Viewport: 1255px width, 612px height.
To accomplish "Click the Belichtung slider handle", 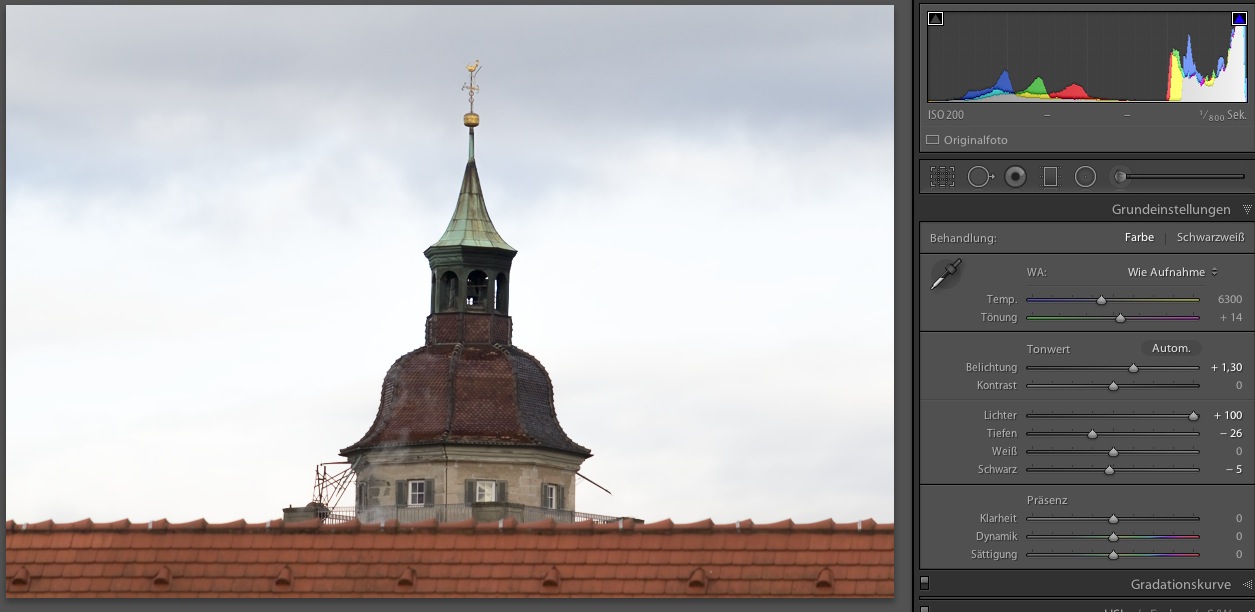I will pyautogui.click(x=1133, y=368).
